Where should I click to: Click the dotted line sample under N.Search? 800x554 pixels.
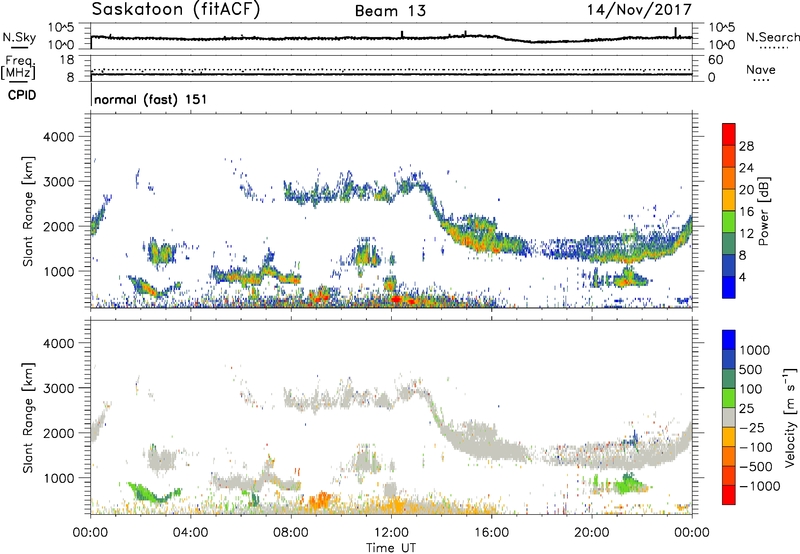(x=773, y=47)
